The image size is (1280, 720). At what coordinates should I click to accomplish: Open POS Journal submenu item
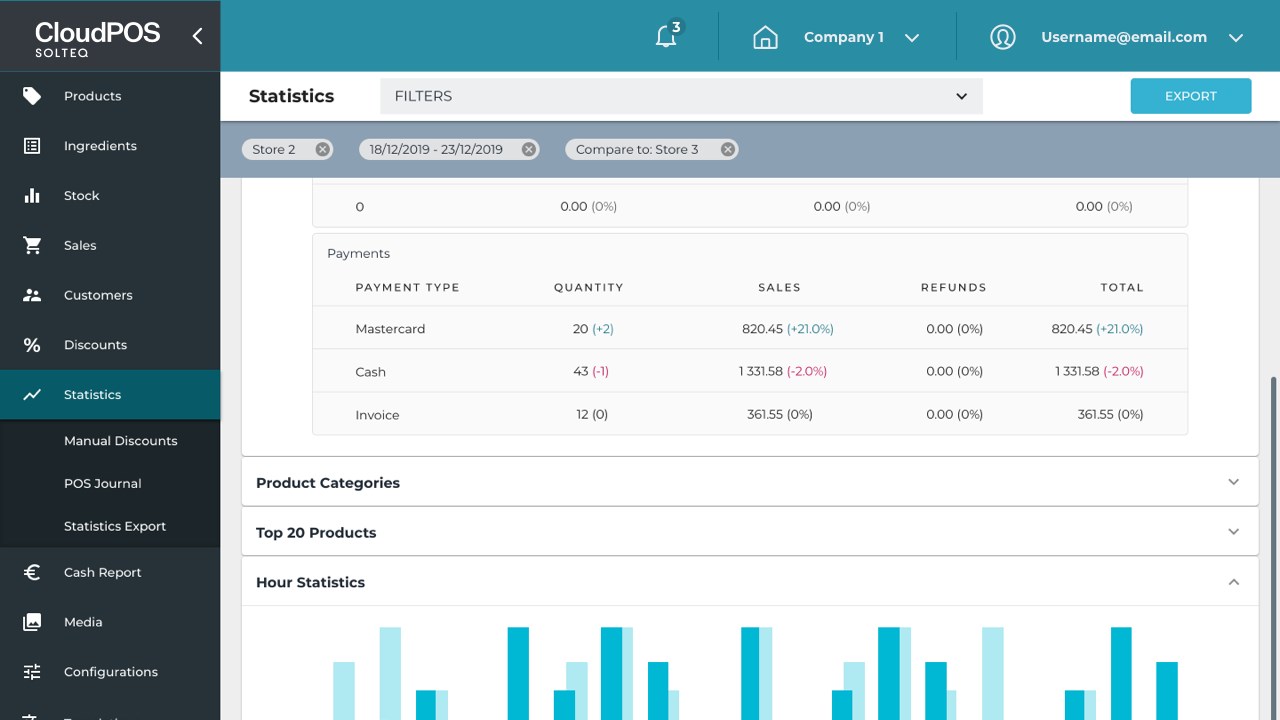coord(103,483)
